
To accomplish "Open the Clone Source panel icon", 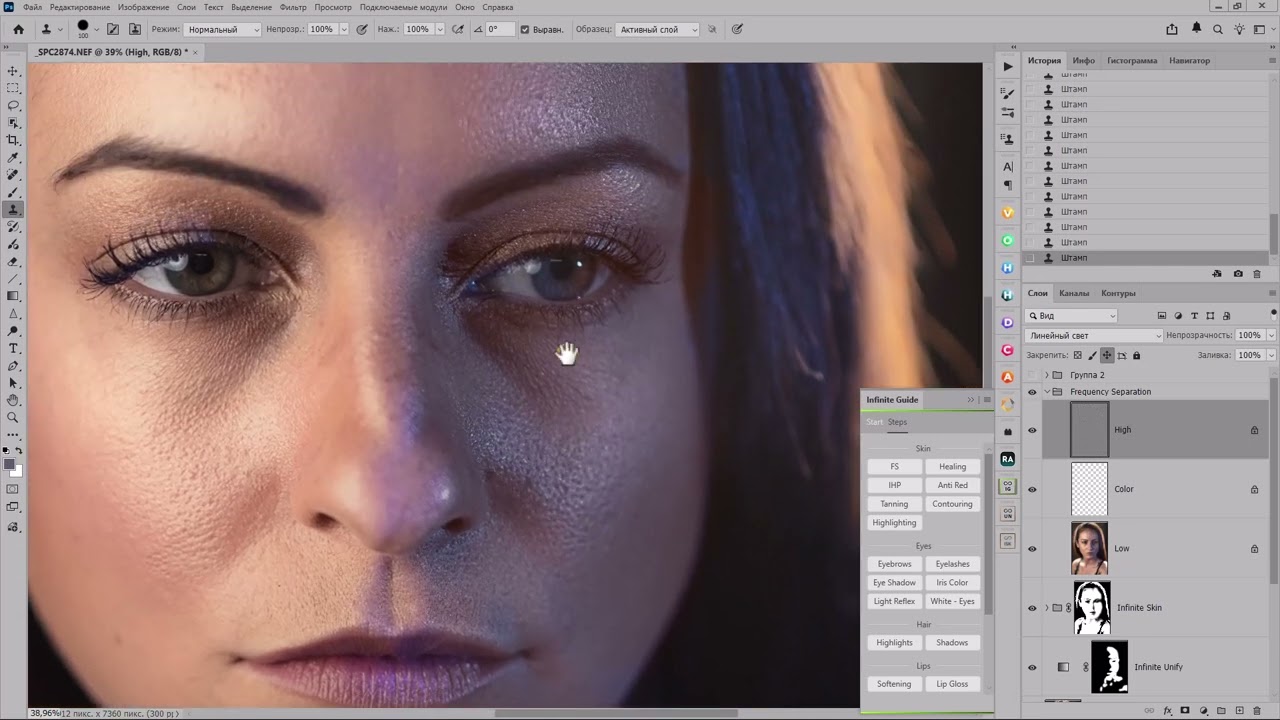I will 135,29.
